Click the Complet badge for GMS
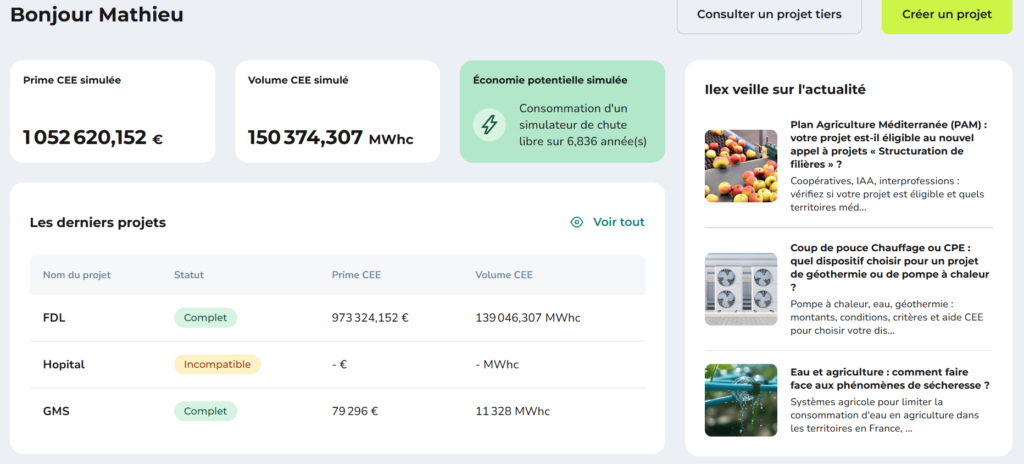Image resolution: width=1024 pixels, height=464 pixels. click(x=205, y=411)
